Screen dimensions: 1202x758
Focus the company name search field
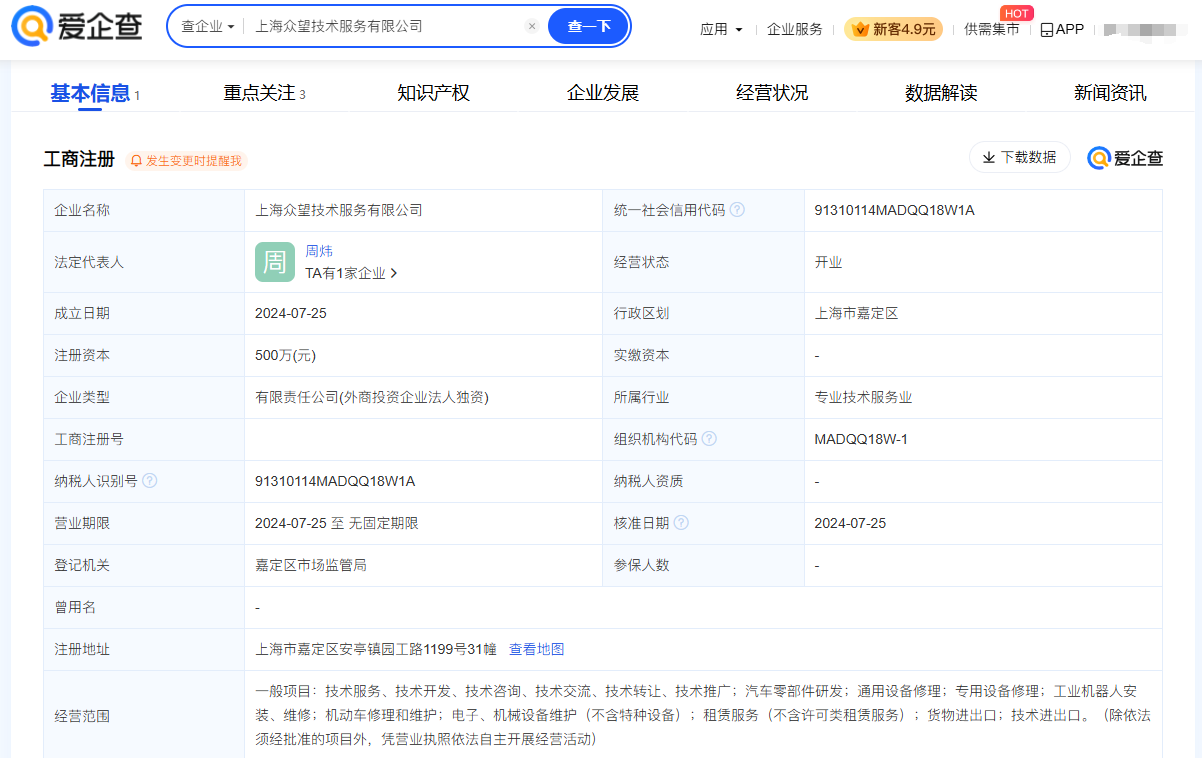[385, 26]
